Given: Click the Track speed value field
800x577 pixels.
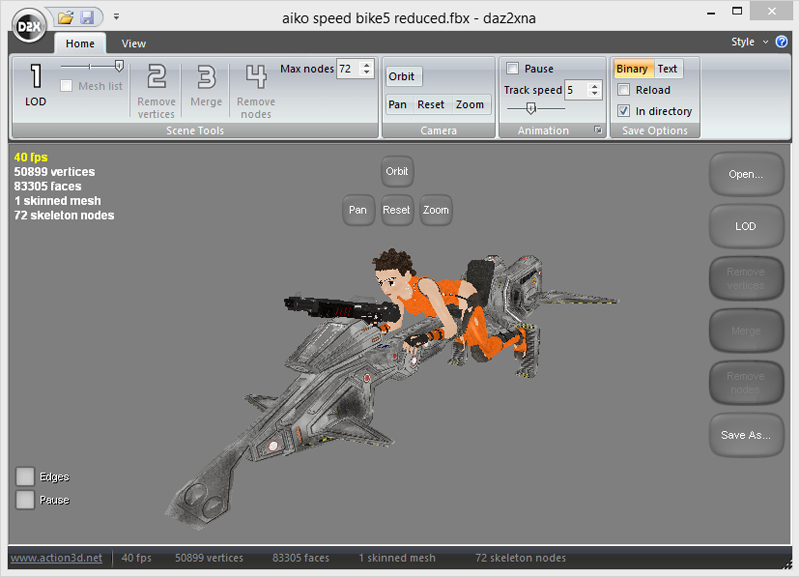Looking at the screenshot, I should pos(576,90).
